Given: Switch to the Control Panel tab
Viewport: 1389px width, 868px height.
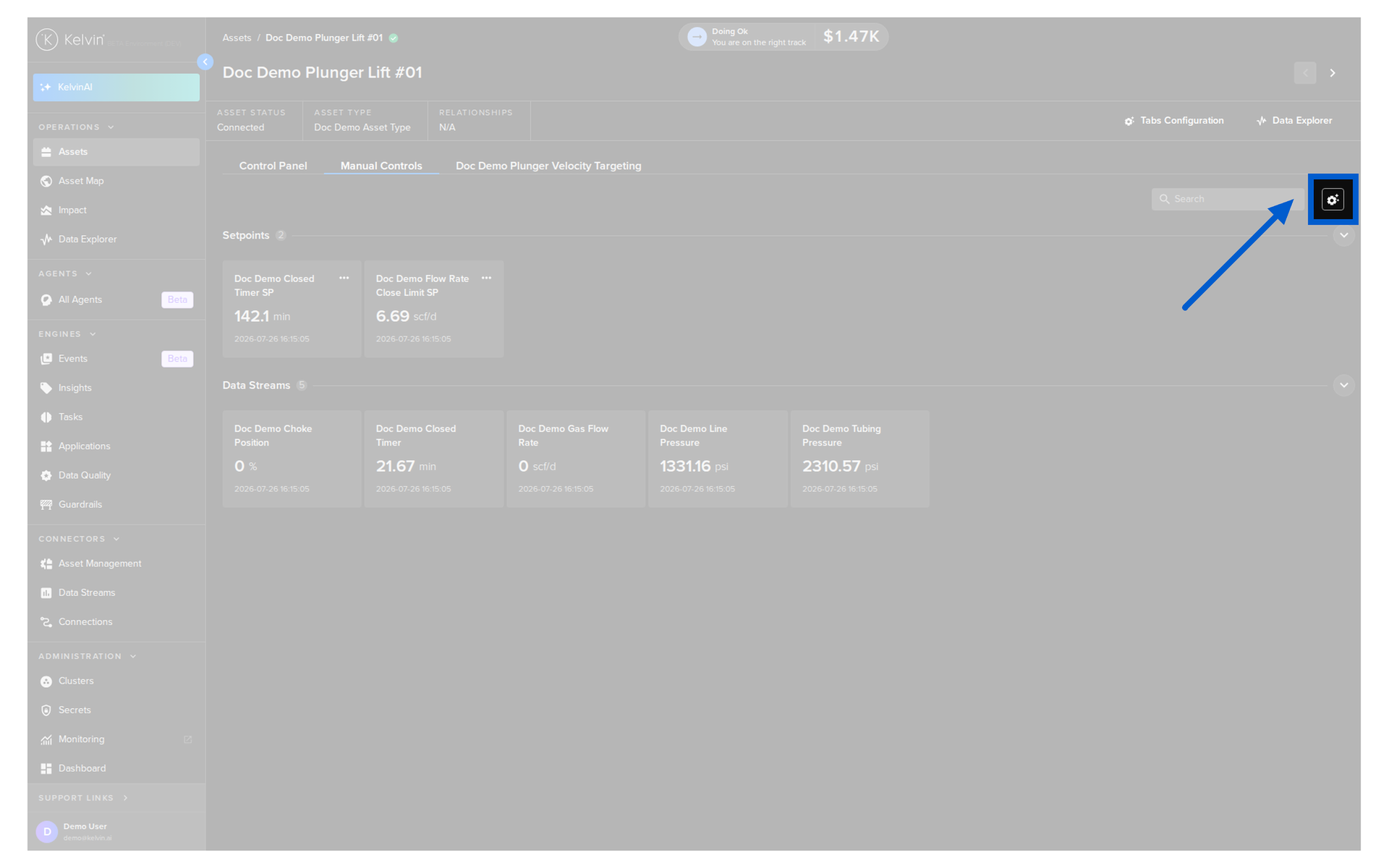Looking at the screenshot, I should pos(273,166).
